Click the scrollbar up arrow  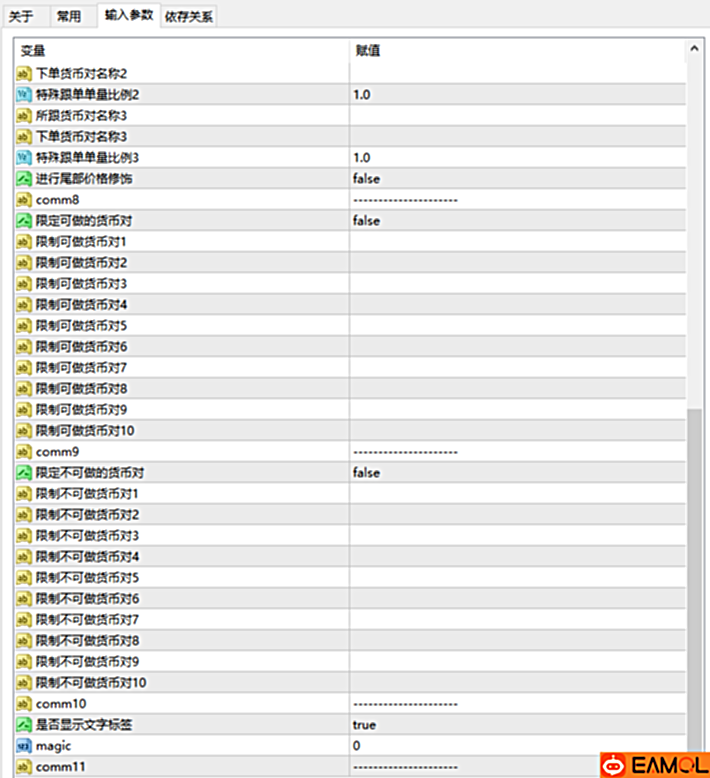coord(694,49)
